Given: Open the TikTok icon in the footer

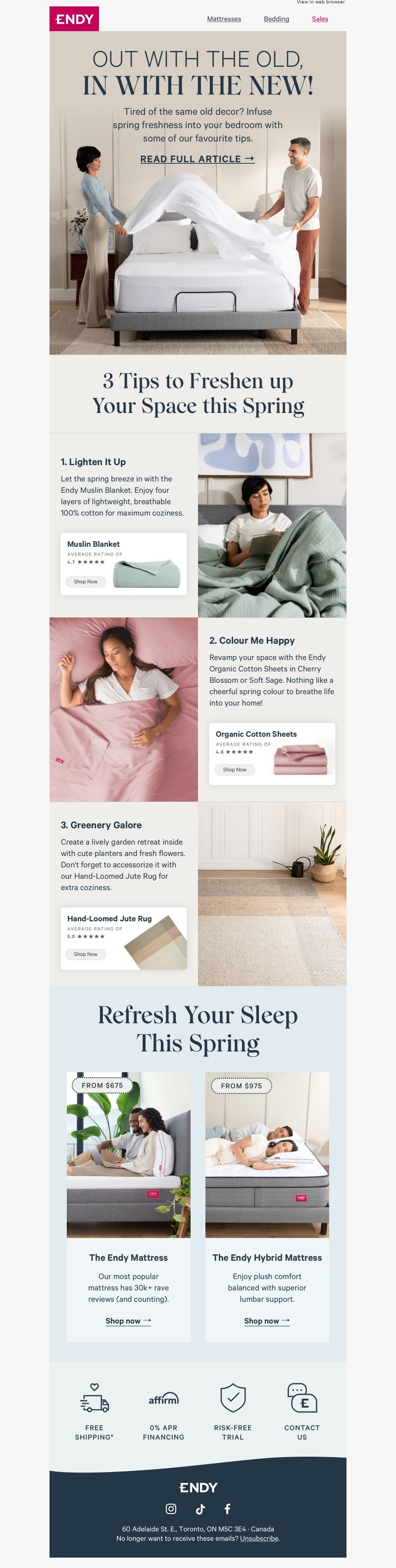Looking at the screenshot, I should [x=200, y=1508].
